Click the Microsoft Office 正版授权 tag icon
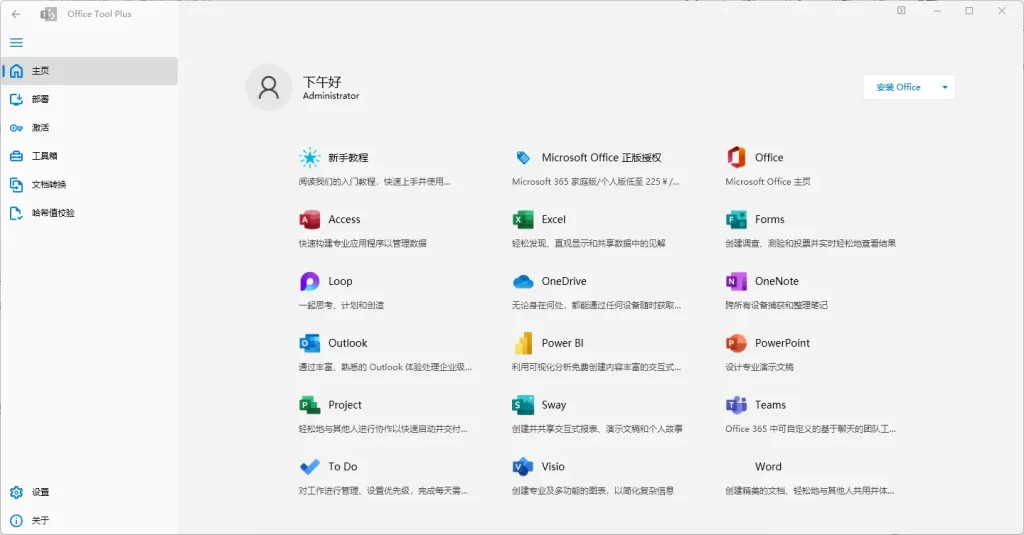This screenshot has width=1024, height=535. click(523, 157)
